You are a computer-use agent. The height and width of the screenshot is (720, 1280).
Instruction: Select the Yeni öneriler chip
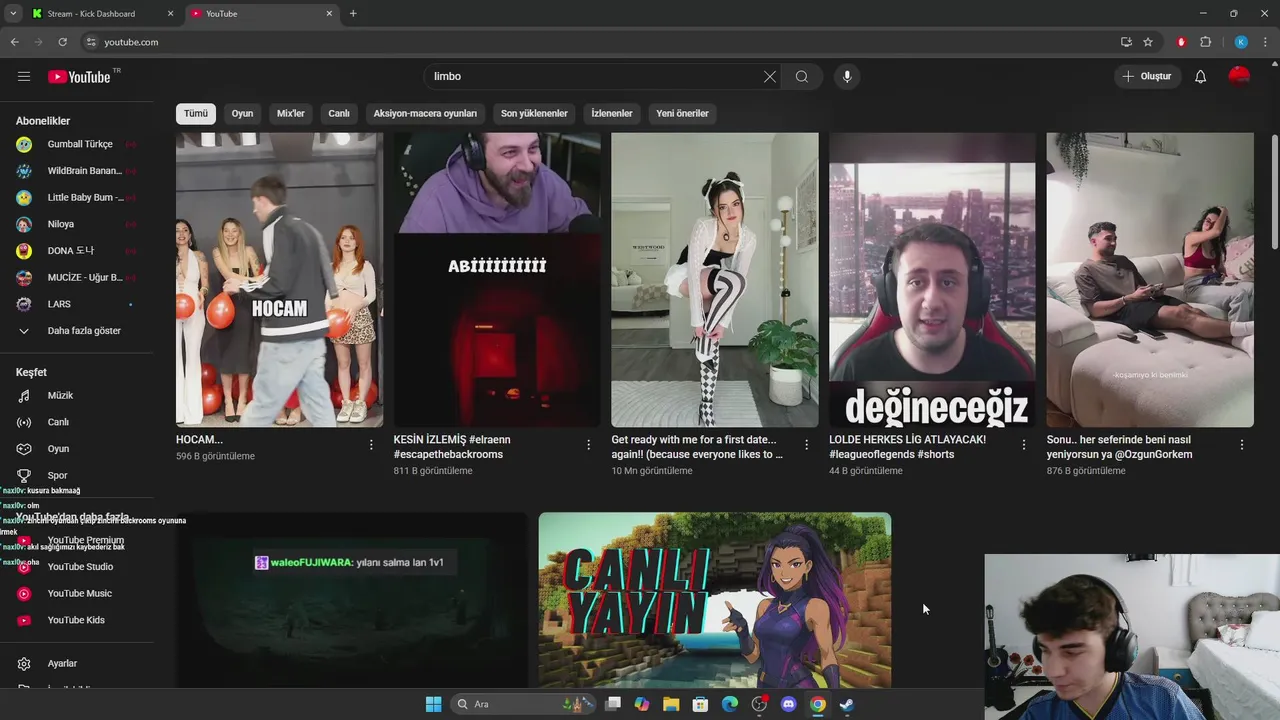coord(682,113)
